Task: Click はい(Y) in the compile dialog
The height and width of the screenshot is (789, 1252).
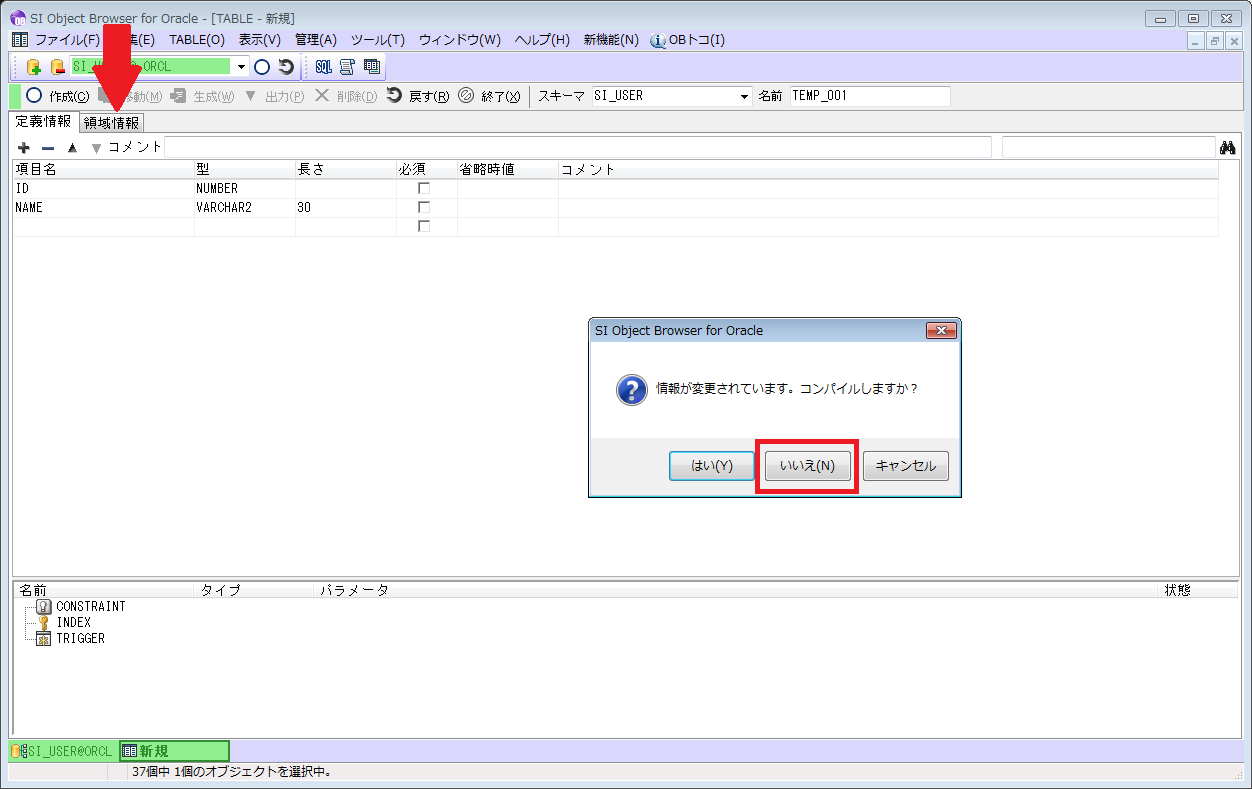Action: 712,466
